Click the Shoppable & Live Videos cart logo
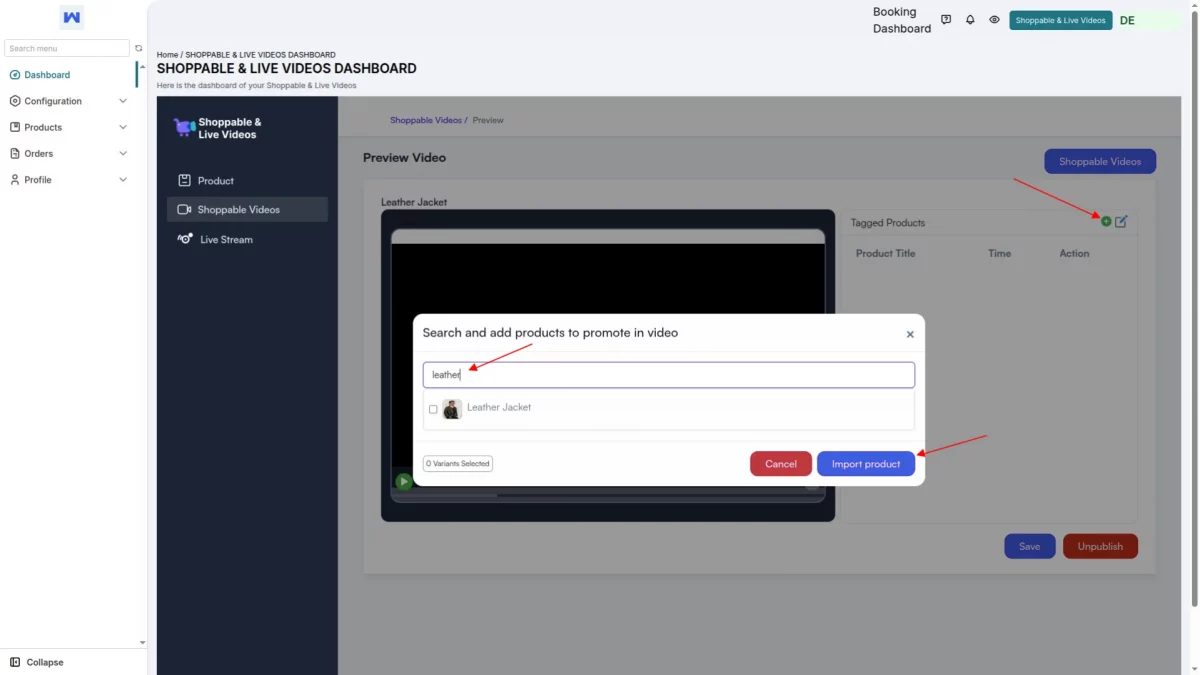This screenshot has height=675, width=1200. coord(184,127)
